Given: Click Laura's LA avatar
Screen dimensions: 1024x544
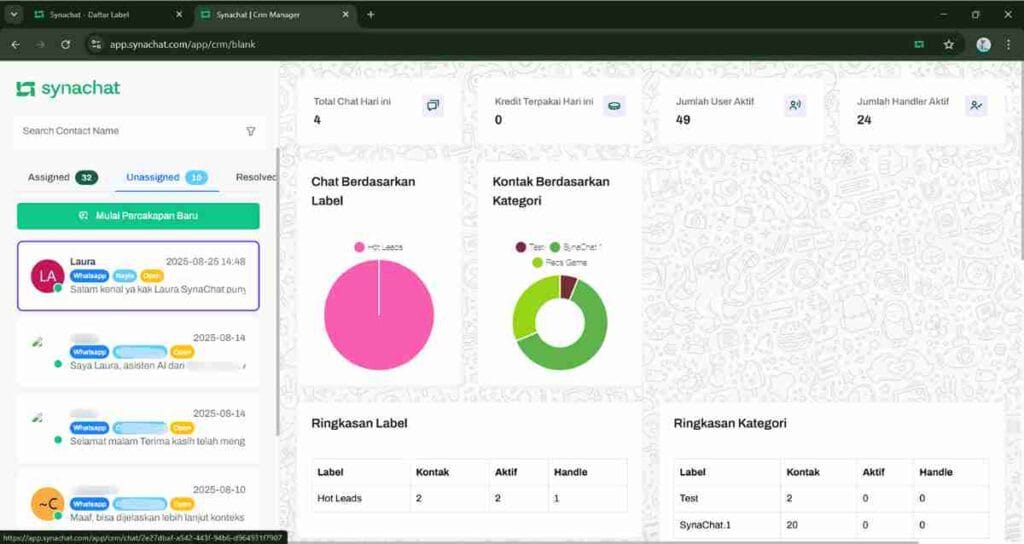Looking at the screenshot, I should [x=47, y=276].
